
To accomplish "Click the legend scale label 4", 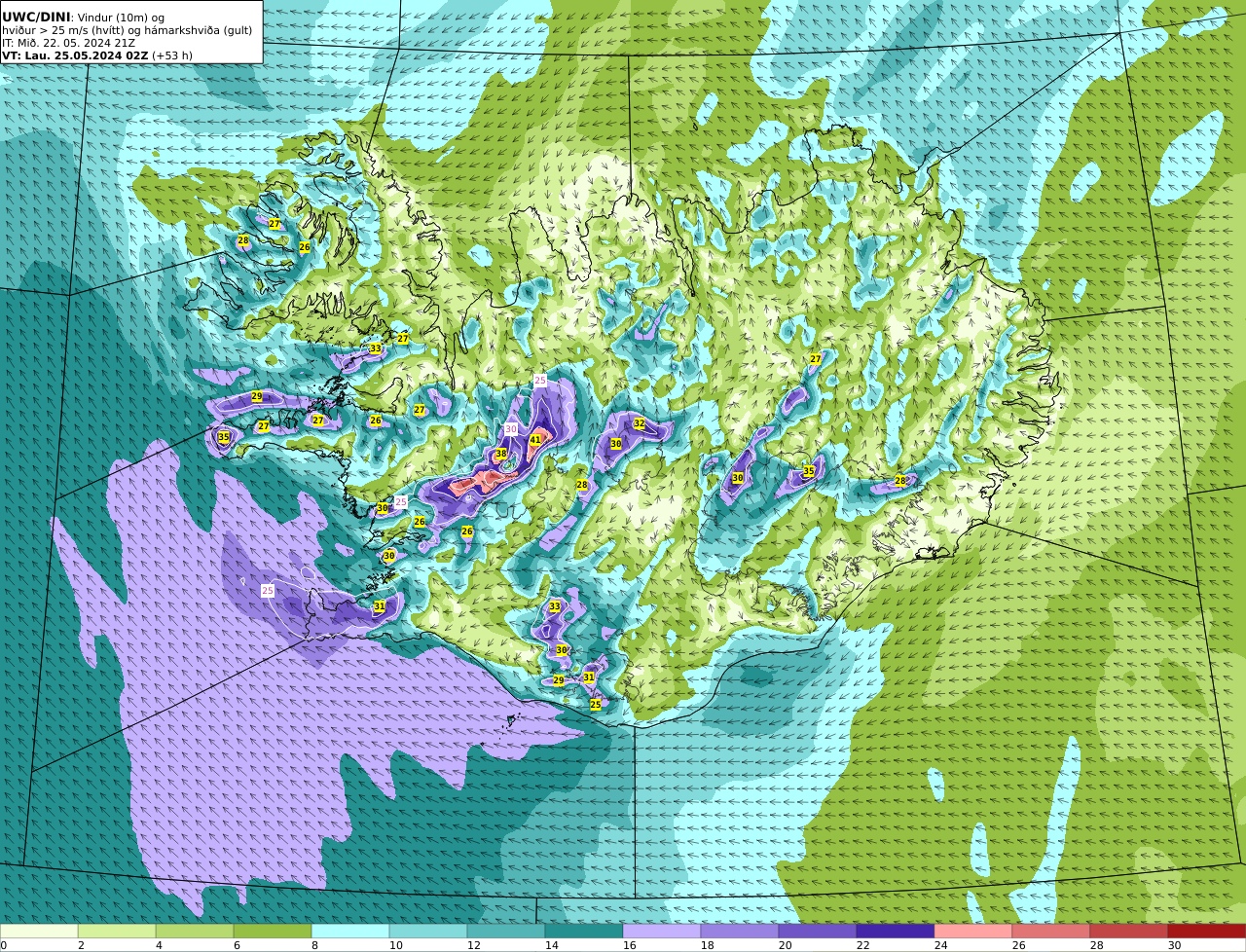I will pos(159,945).
